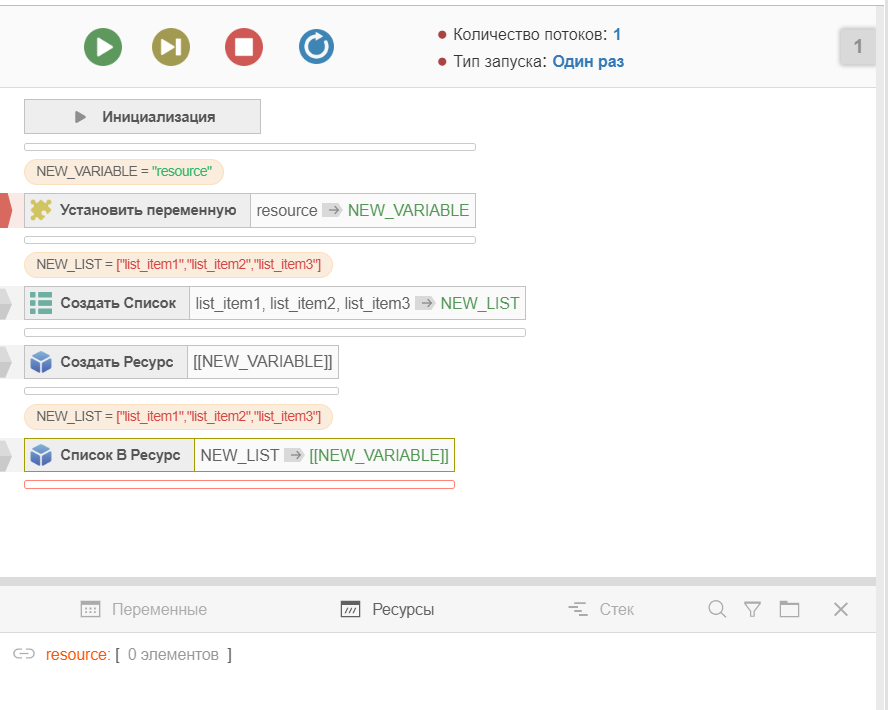Open the search magnifier in bottom panel

pyautogui.click(x=717, y=609)
